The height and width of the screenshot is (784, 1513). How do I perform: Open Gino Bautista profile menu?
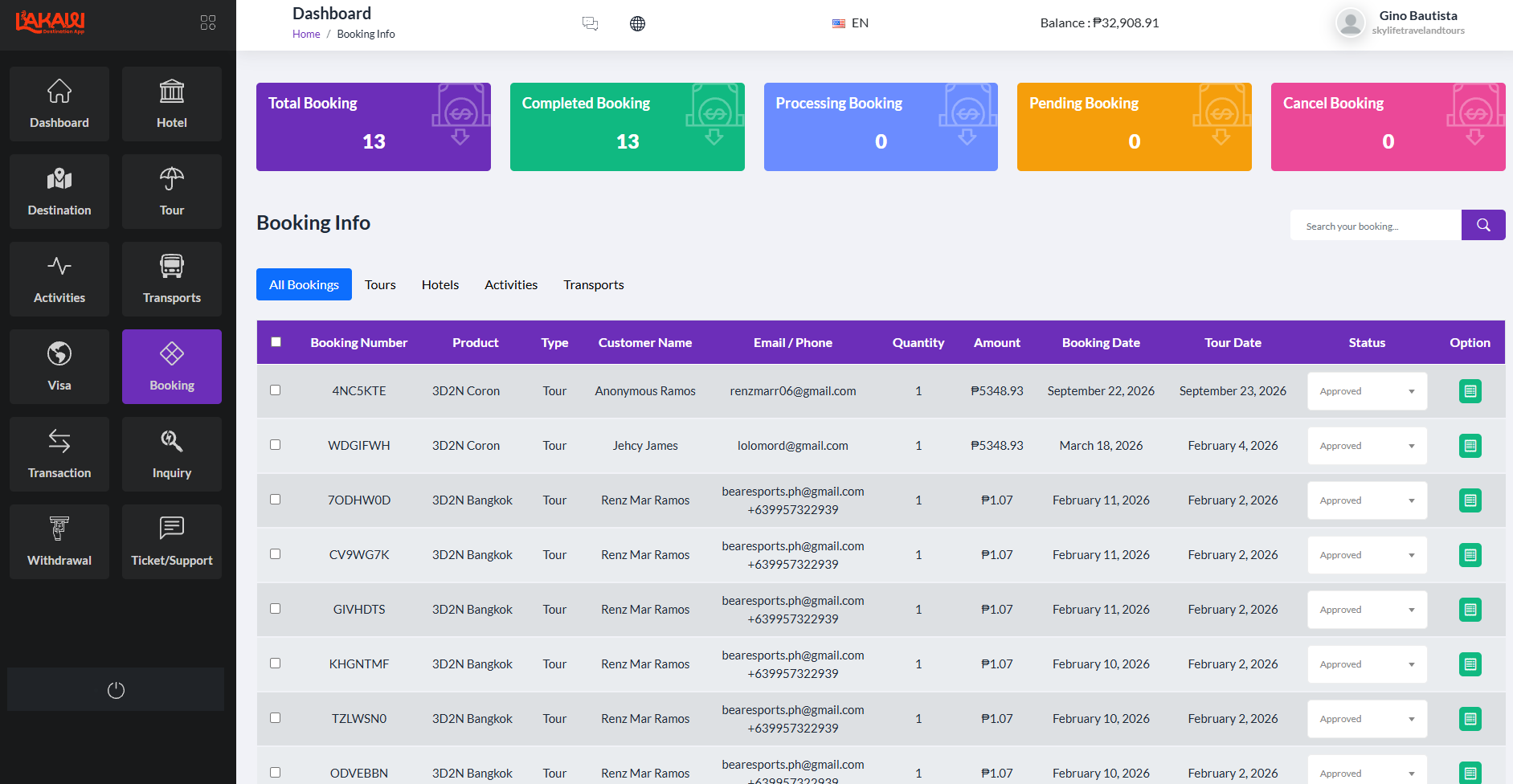click(x=1401, y=22)
